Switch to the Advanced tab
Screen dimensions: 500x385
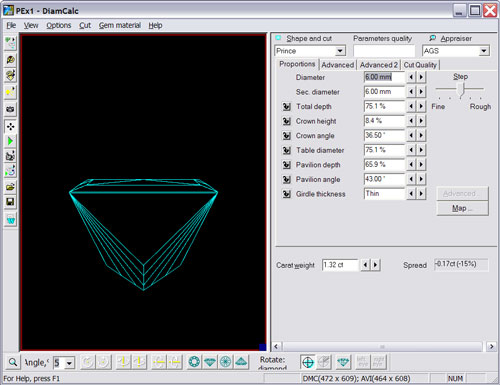(x=338, y=65)
